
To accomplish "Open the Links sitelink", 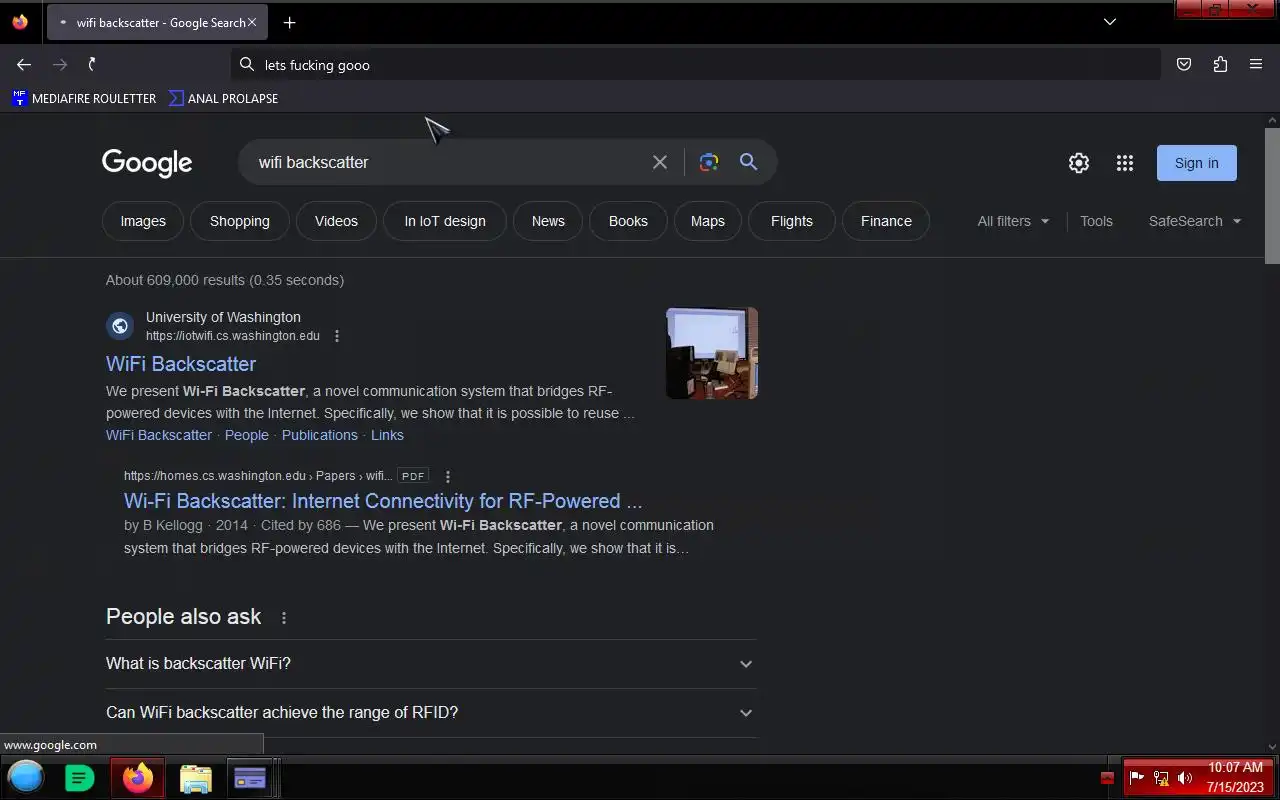I will [x=387, y=435].
